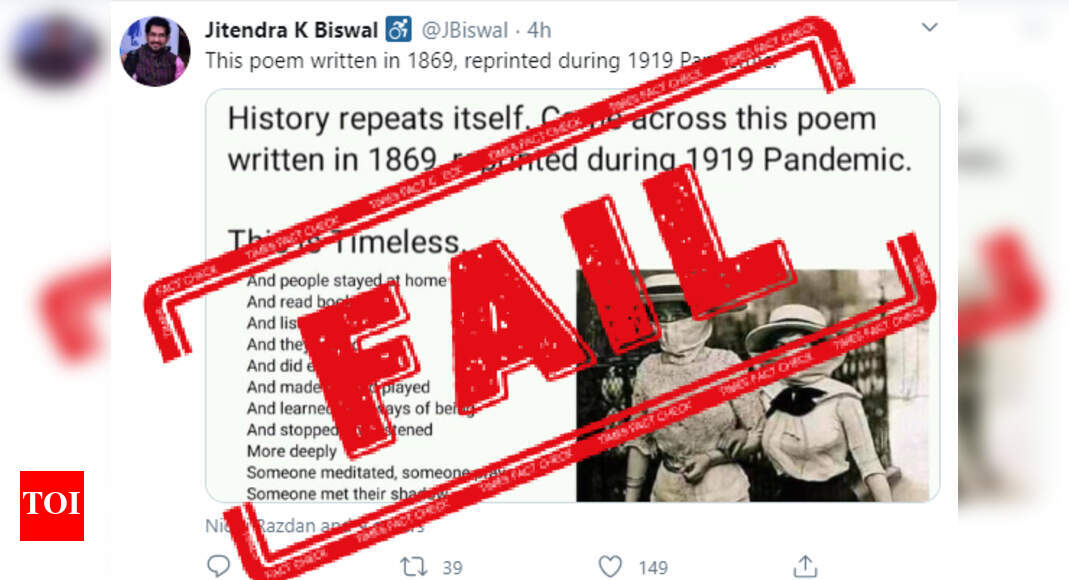The image size is (1069, 580).
Task: Click the tweet text about 1869 poem
Action: click(x=491, y=61)
